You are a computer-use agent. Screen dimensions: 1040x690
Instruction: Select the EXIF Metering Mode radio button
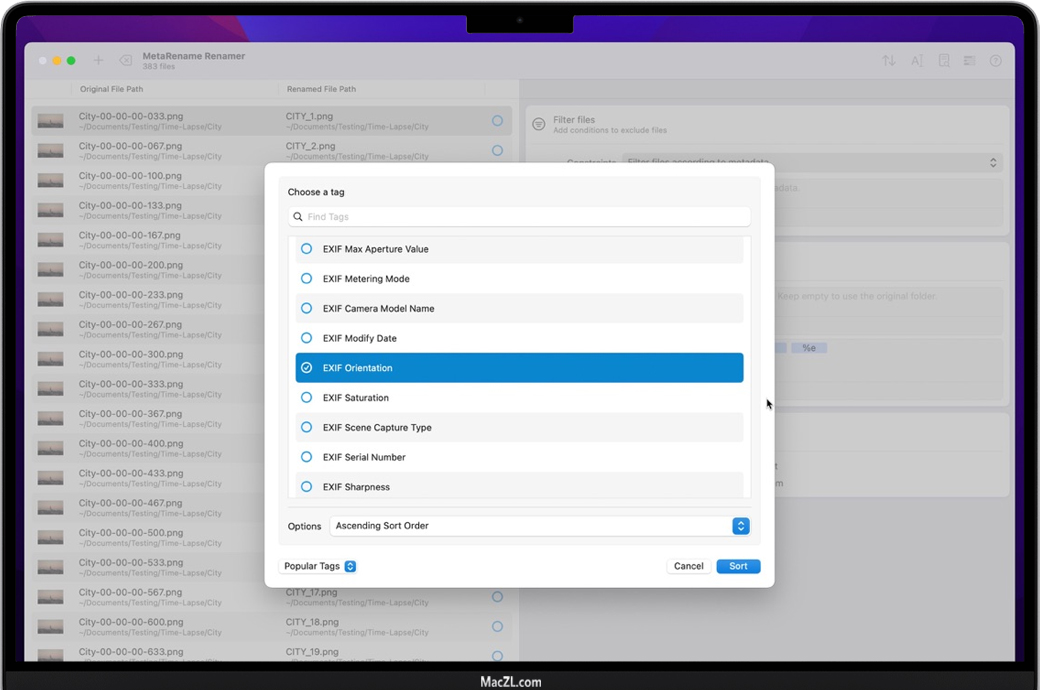pos(307,279)
